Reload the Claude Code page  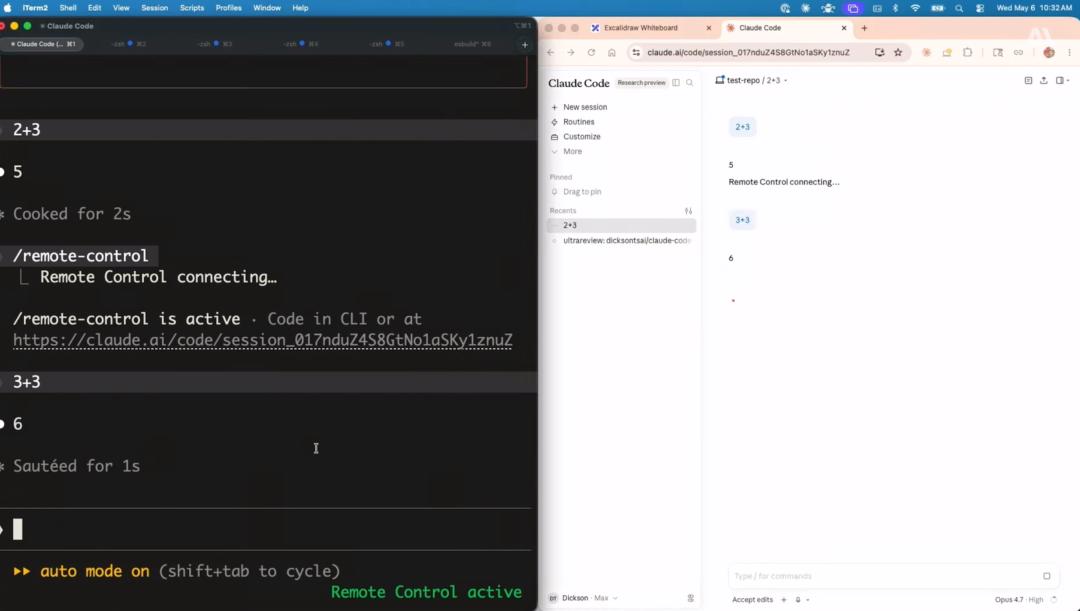591,52
